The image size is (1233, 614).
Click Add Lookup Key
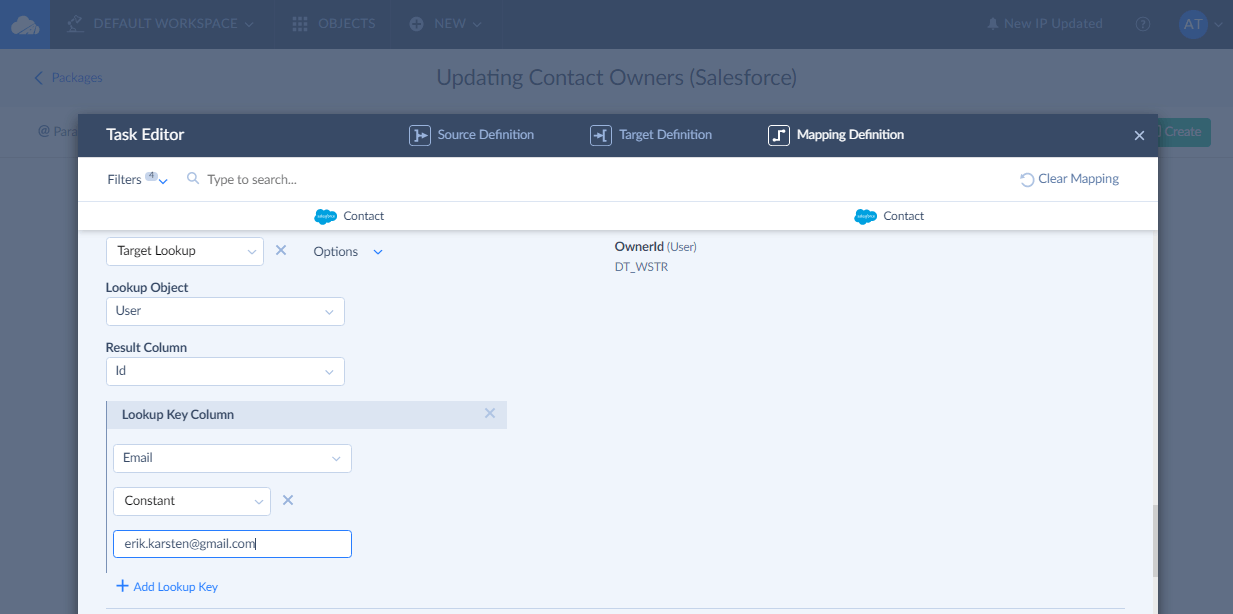(167, 587)
